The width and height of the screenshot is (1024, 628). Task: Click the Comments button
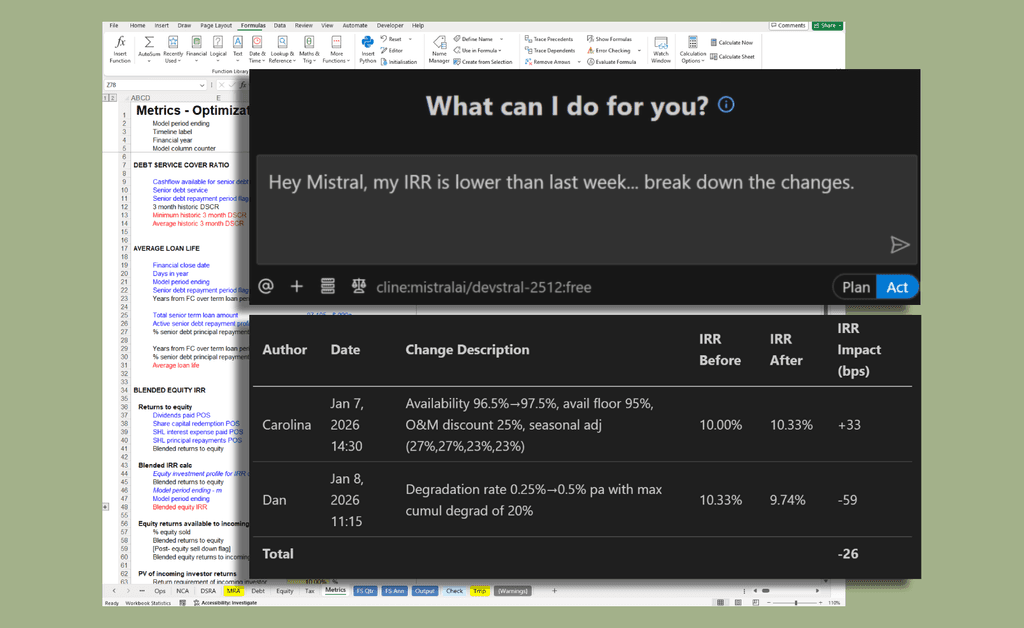[788, 25]
